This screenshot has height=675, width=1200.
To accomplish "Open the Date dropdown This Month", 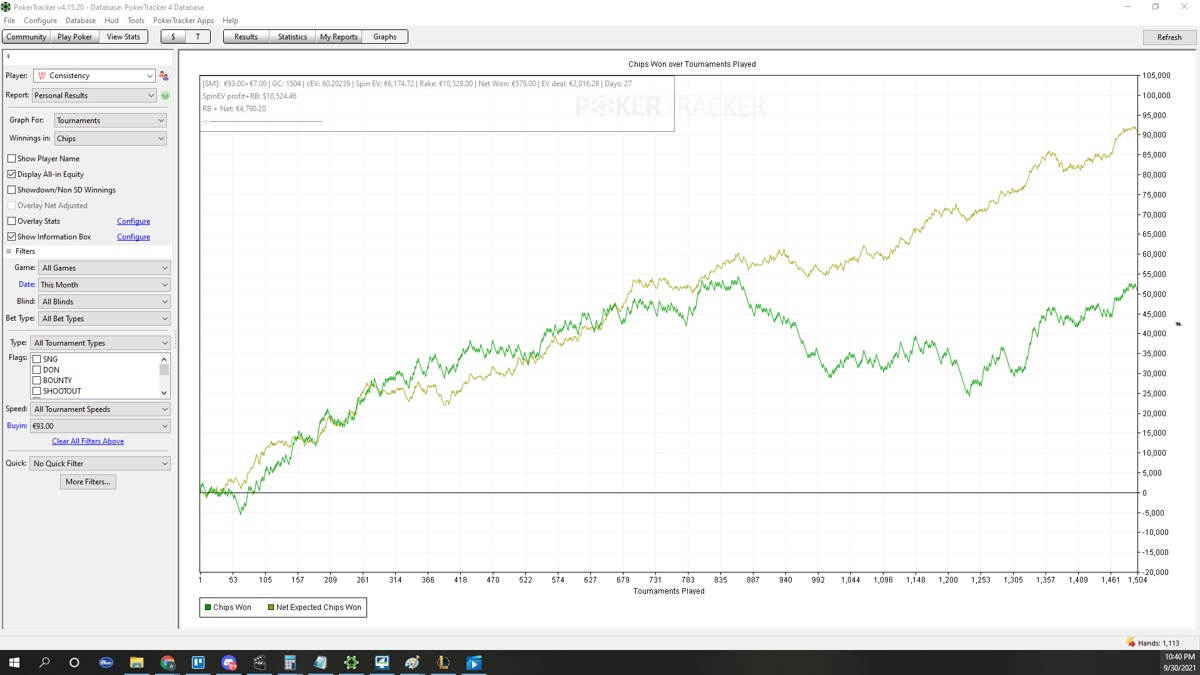I will pos(105,285).
